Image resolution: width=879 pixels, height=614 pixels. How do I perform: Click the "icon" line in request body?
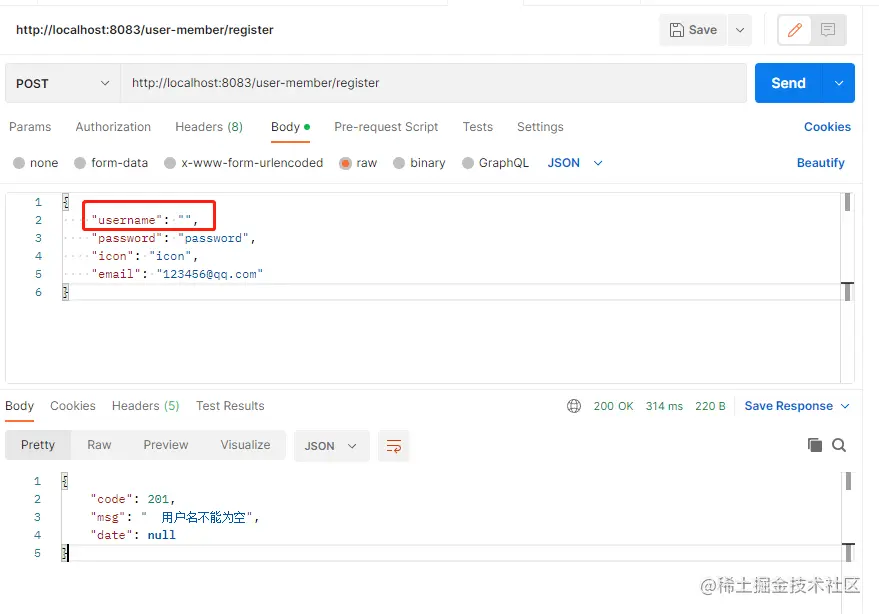point(145,256)
